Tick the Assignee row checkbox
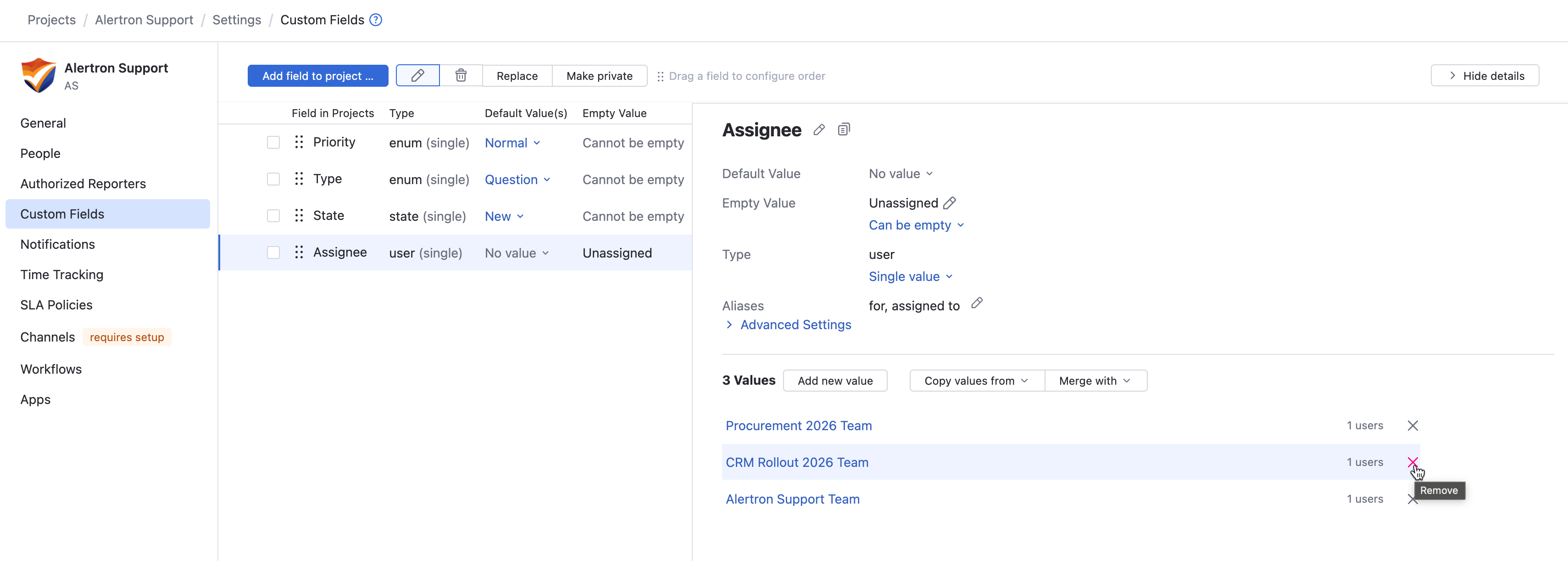Screen dimensions: 1568x561 [273, 252]
